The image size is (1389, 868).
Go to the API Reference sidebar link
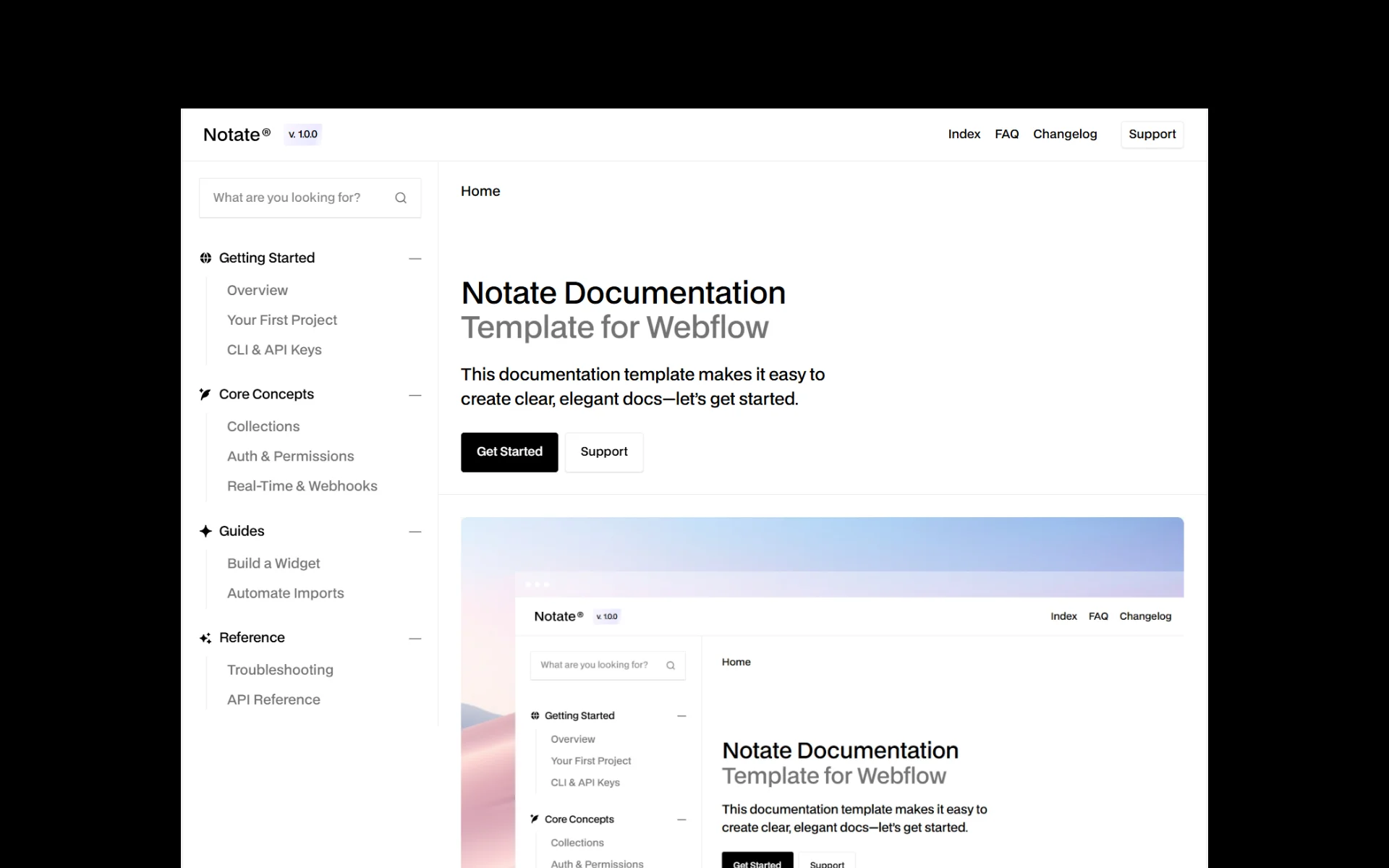point(273,699)
